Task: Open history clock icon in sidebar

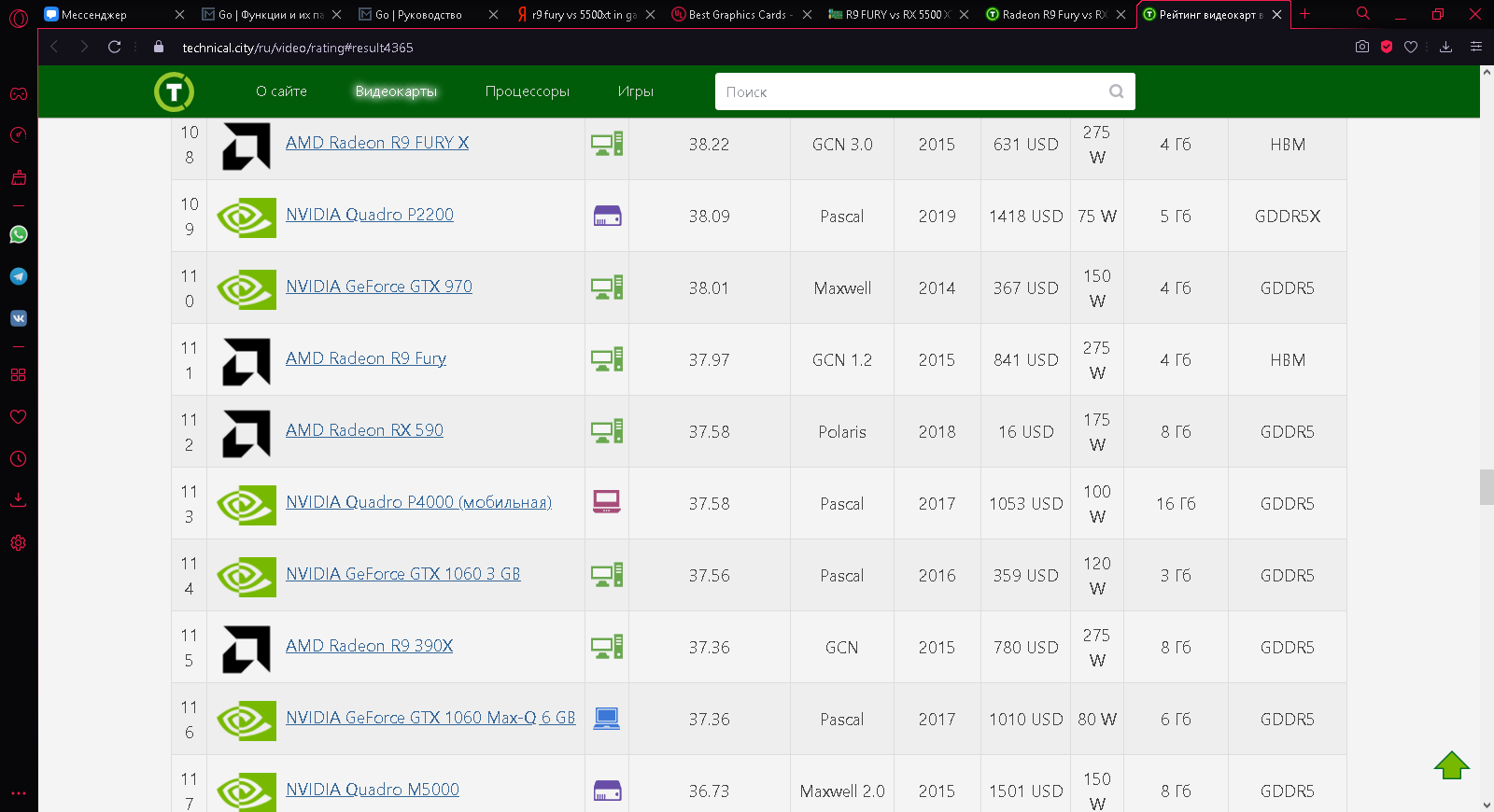Action: pos(19,458)
